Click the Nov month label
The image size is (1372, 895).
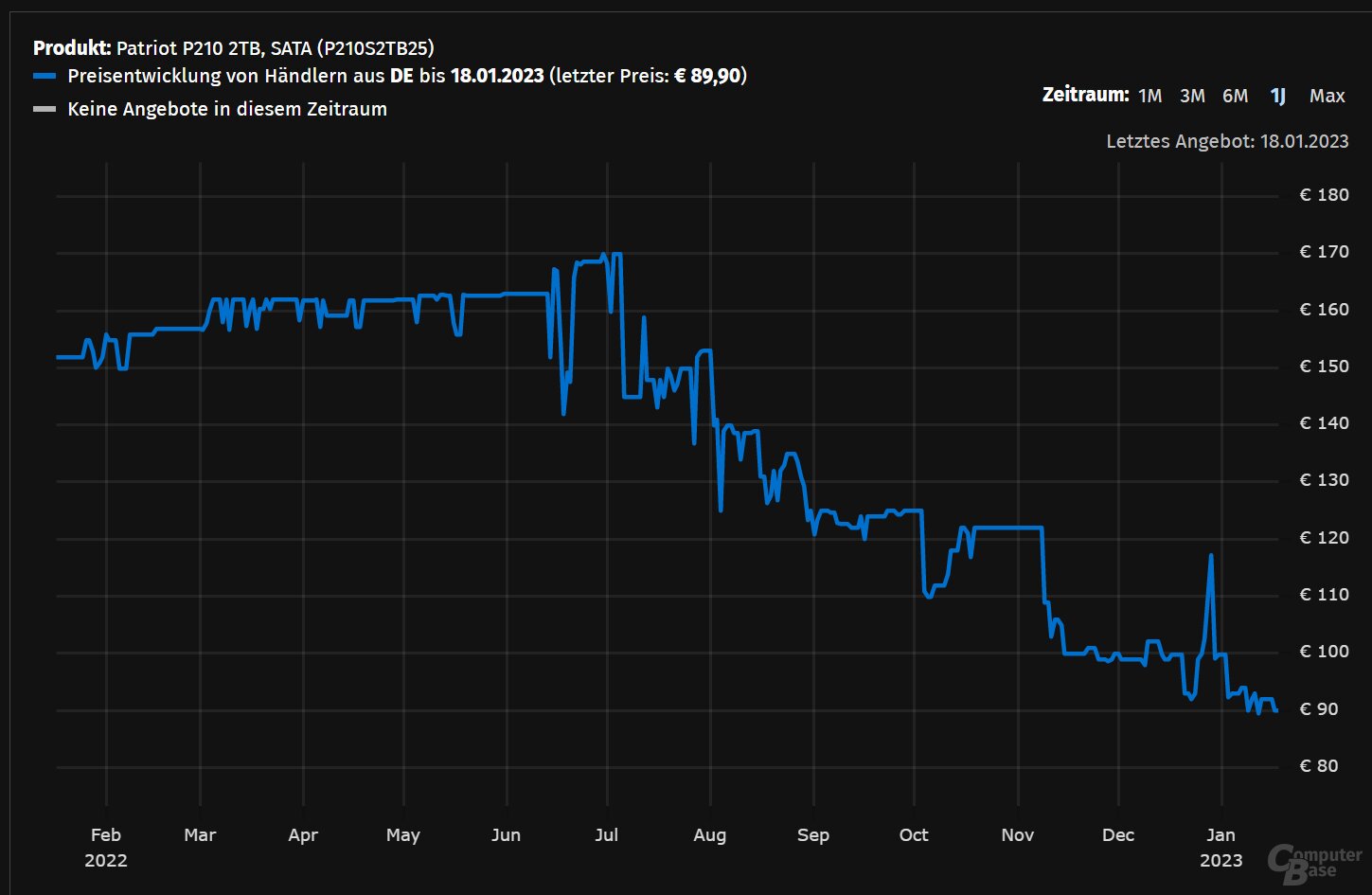click(1018, 835)
